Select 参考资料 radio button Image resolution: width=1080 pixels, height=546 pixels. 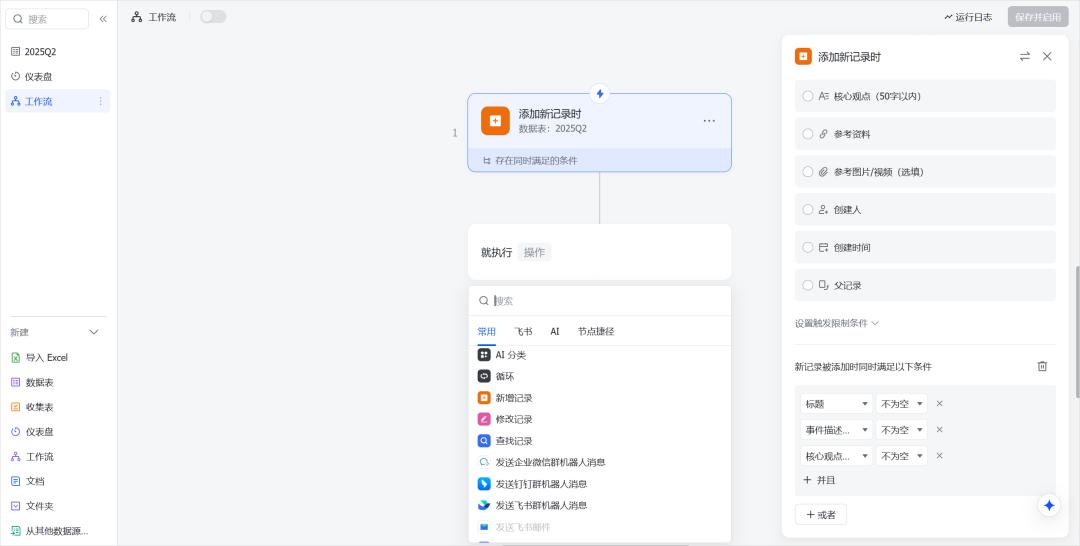pyautogui.click(x=808, y=134)
